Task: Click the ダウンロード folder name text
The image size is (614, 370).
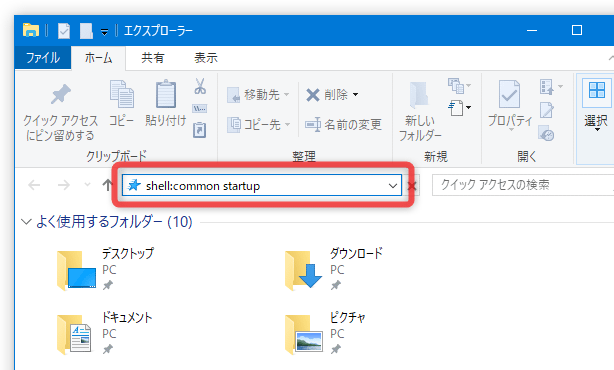Action: coord(356,253)
